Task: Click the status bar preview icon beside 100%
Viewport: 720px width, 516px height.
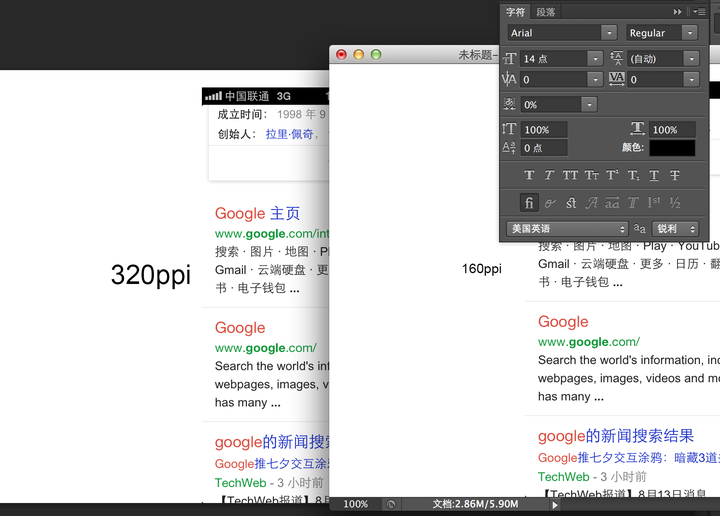Action: tap(391, 505)
